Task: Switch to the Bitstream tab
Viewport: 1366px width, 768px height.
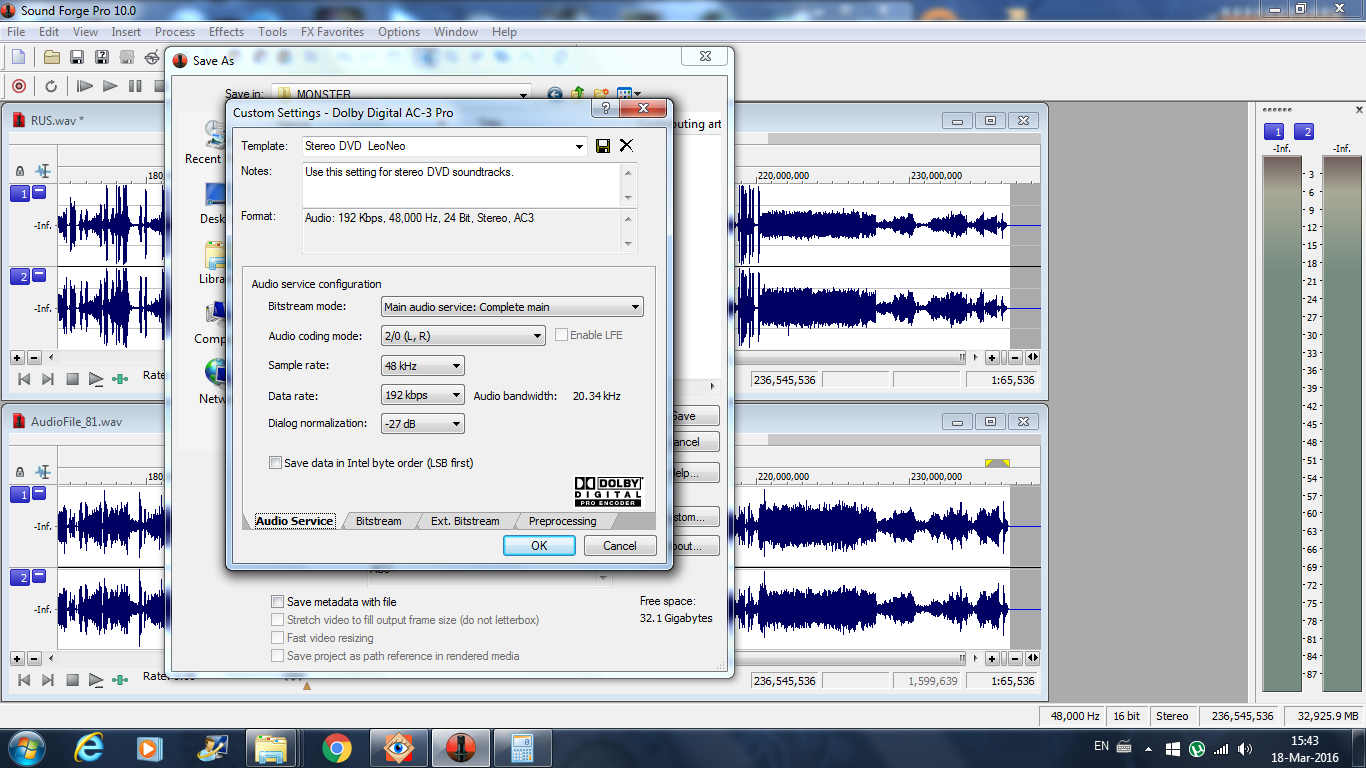Action: pyautogui.click(x=378, y=521)
